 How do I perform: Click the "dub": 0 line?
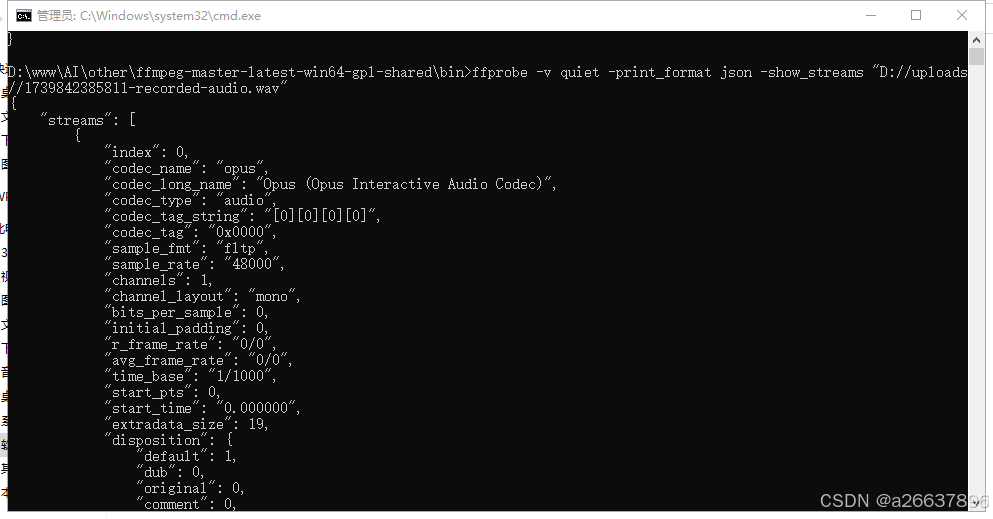point(170,472)
